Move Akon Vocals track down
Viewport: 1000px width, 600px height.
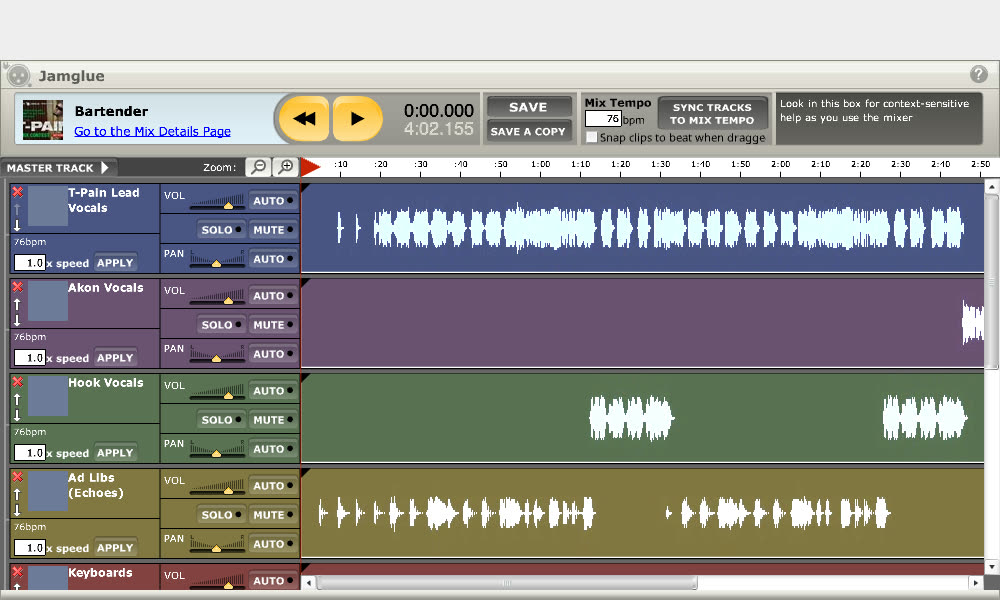(17, 320)
